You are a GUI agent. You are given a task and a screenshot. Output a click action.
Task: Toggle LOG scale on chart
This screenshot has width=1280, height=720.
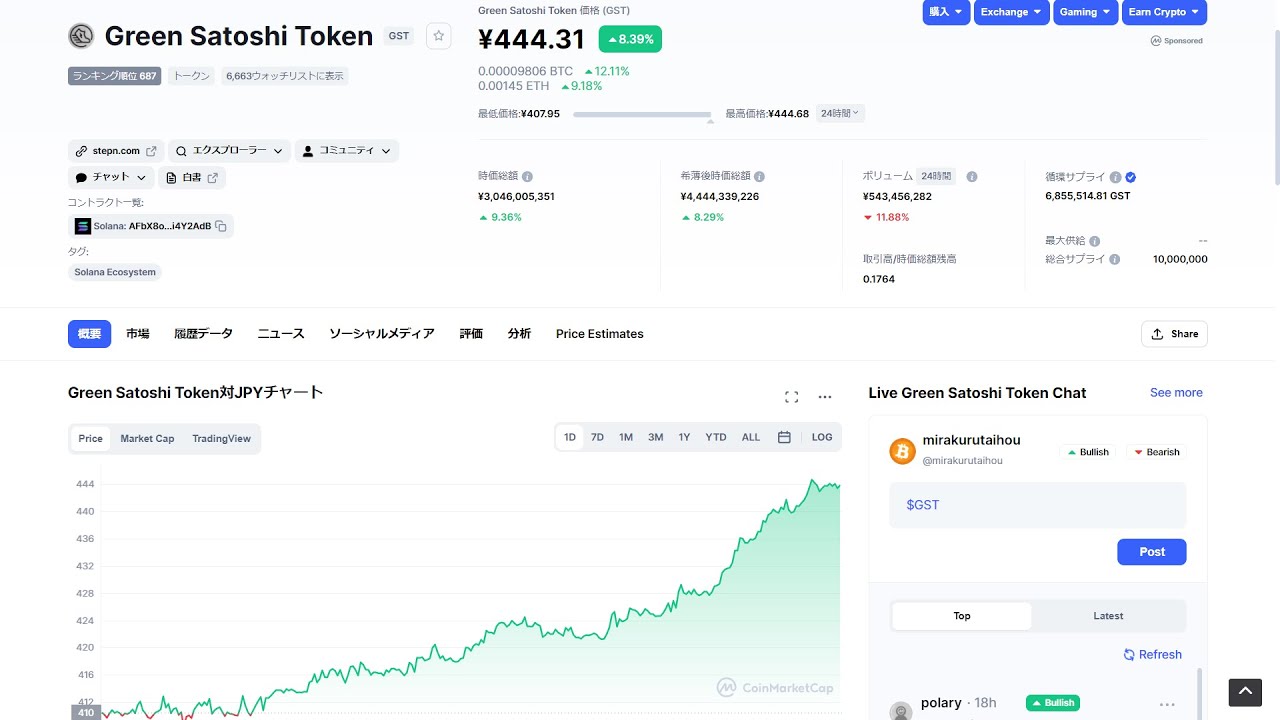[x=822, y=437]
